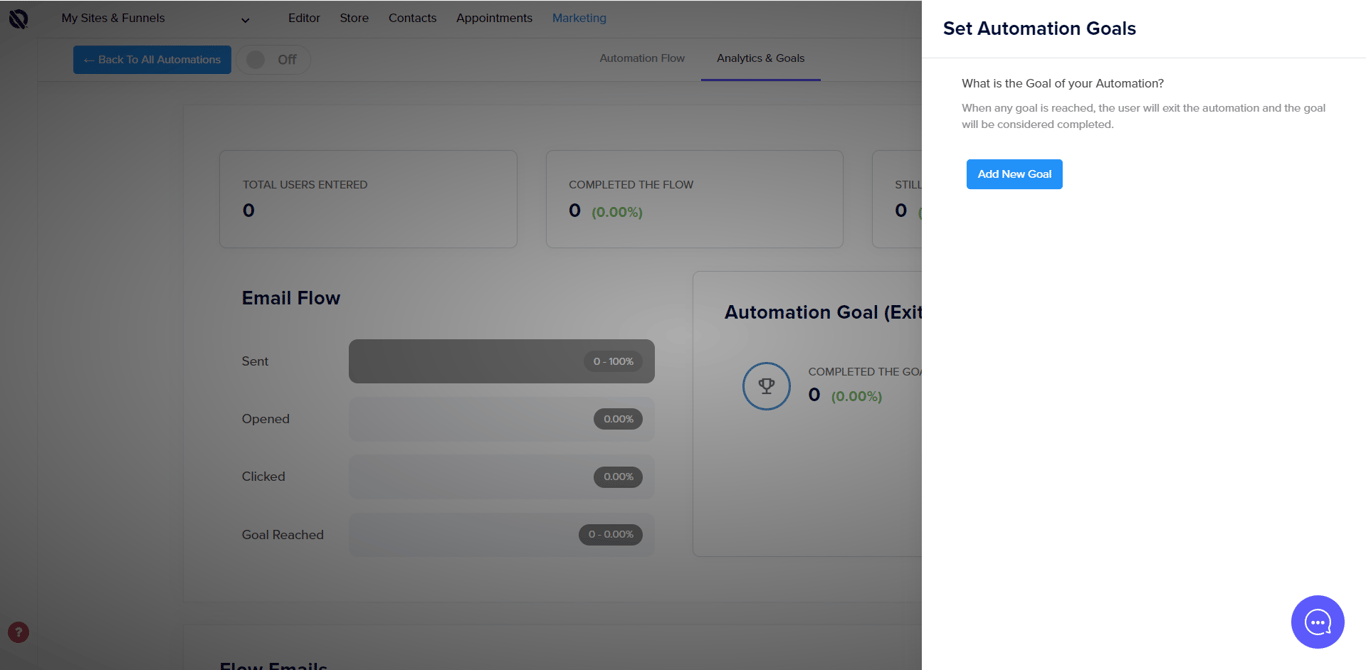
Task: Open Appointments in the top navigation
Action: [x=494, y=18]
